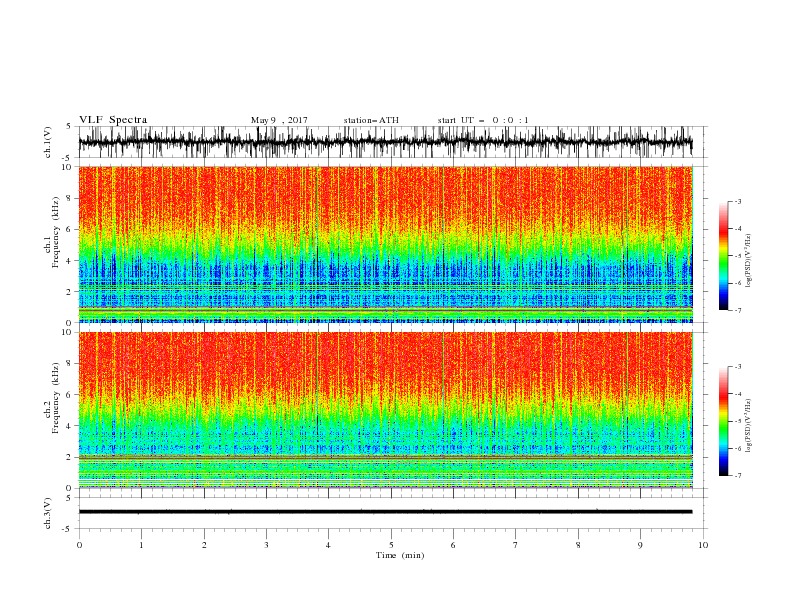This screenshot has height=612, width=792.
Task: Click the 'Time (min)' axis title
Action: point(400,555)
